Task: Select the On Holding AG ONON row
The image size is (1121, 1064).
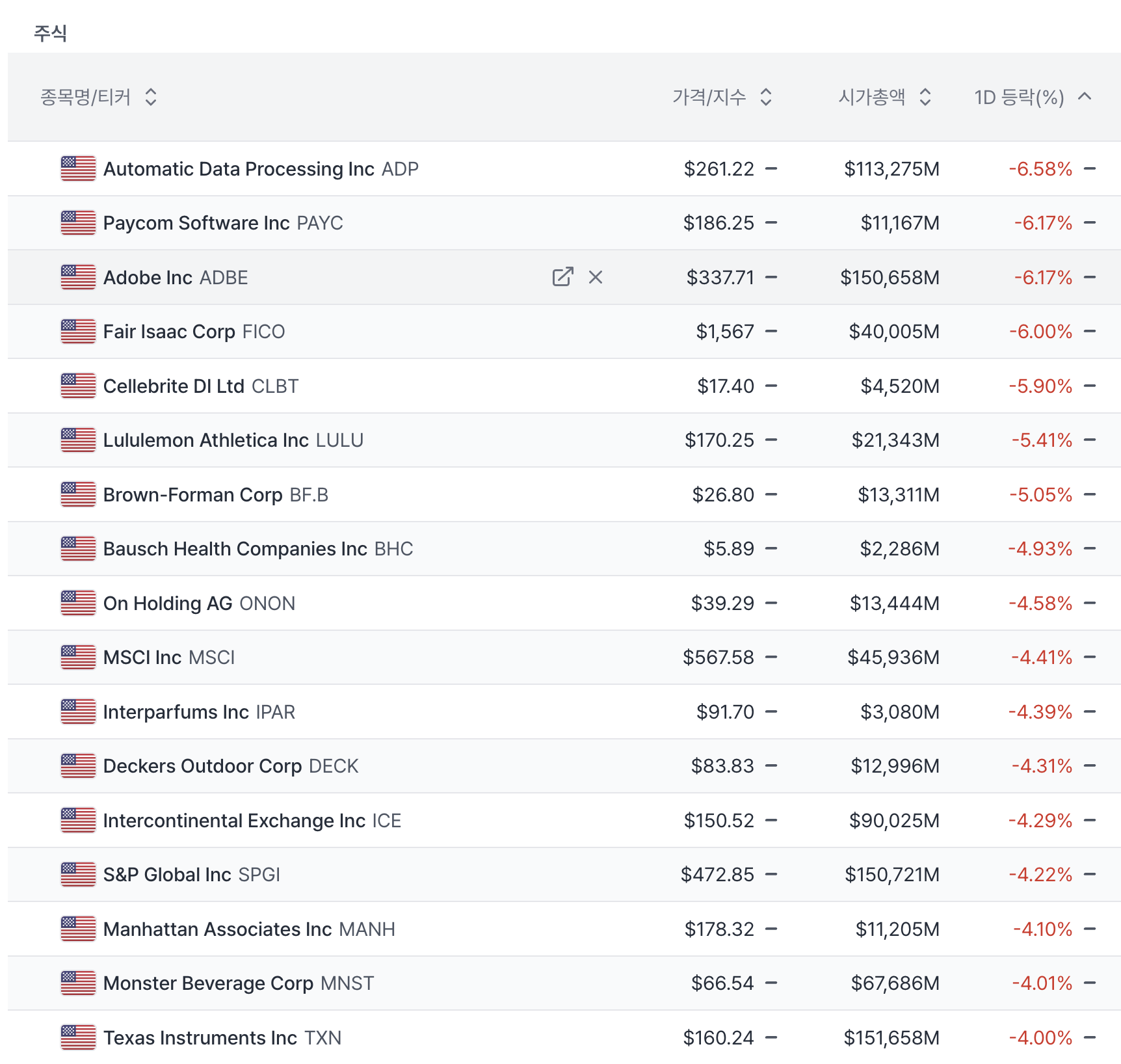Action: click(x=199, y=604)
